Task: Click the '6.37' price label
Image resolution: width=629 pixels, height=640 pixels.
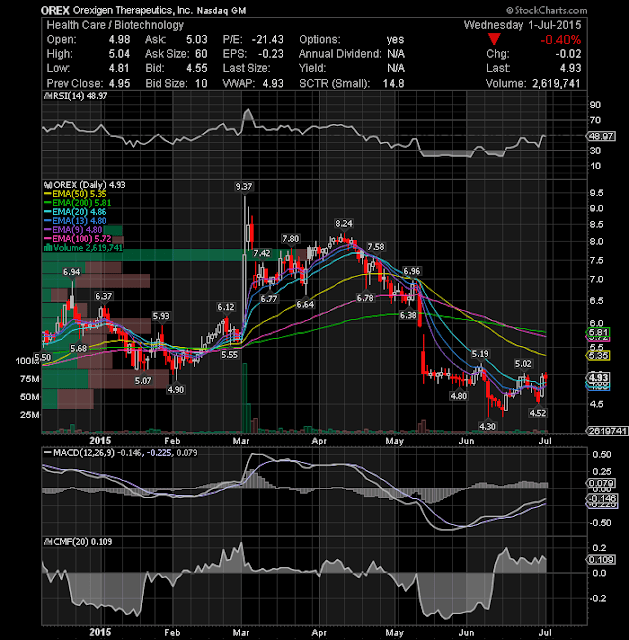Action: click(103, 296)
